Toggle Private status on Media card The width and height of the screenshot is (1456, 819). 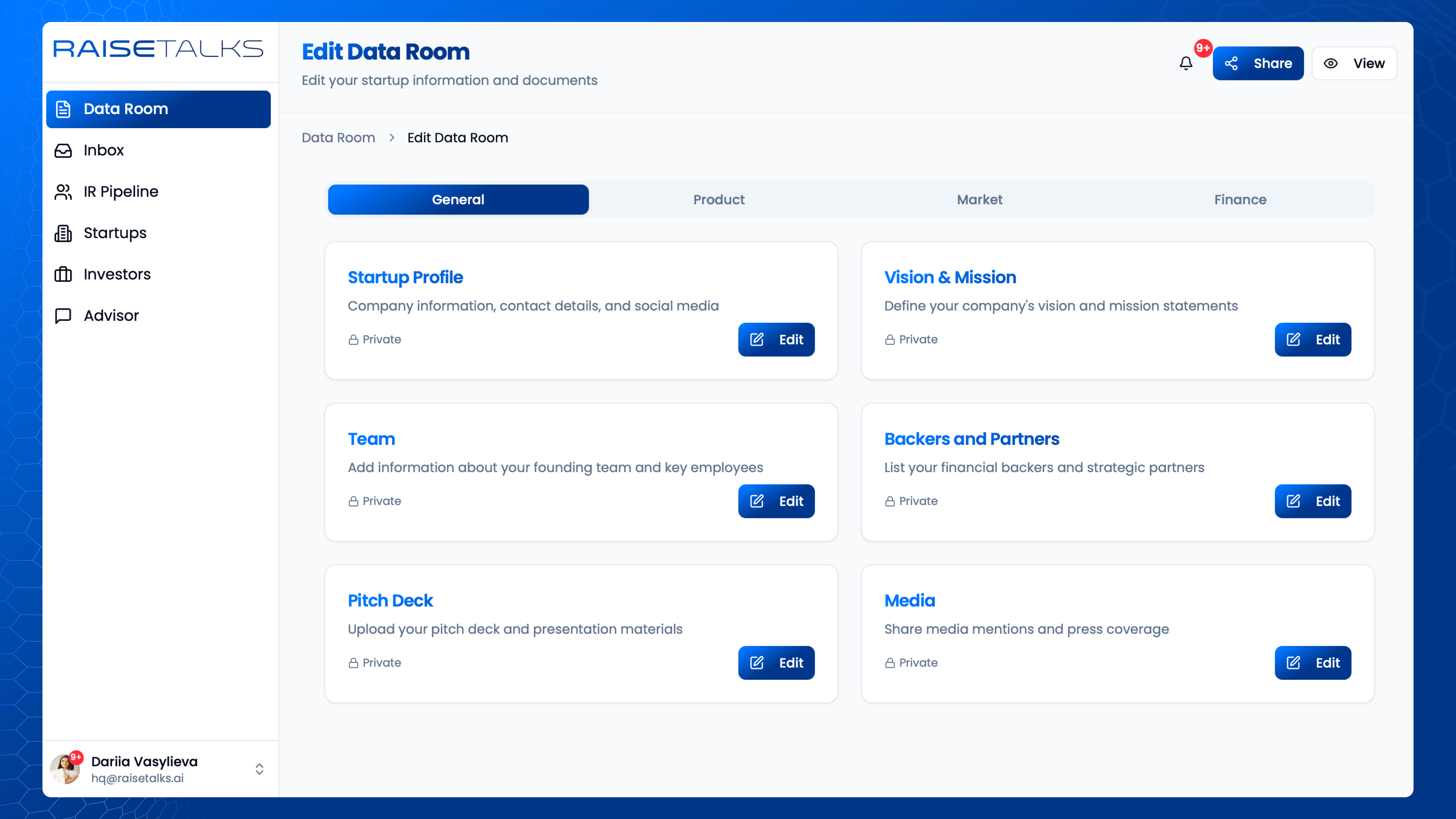click(911, 663)
